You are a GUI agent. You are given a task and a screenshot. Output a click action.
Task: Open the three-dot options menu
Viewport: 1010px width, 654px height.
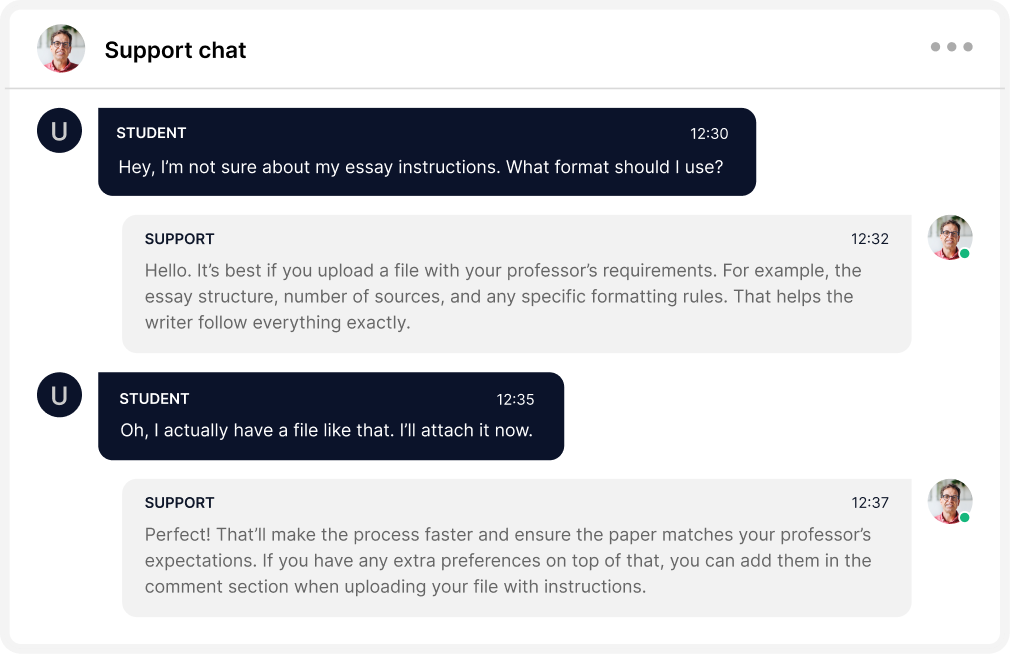[951, 47]
